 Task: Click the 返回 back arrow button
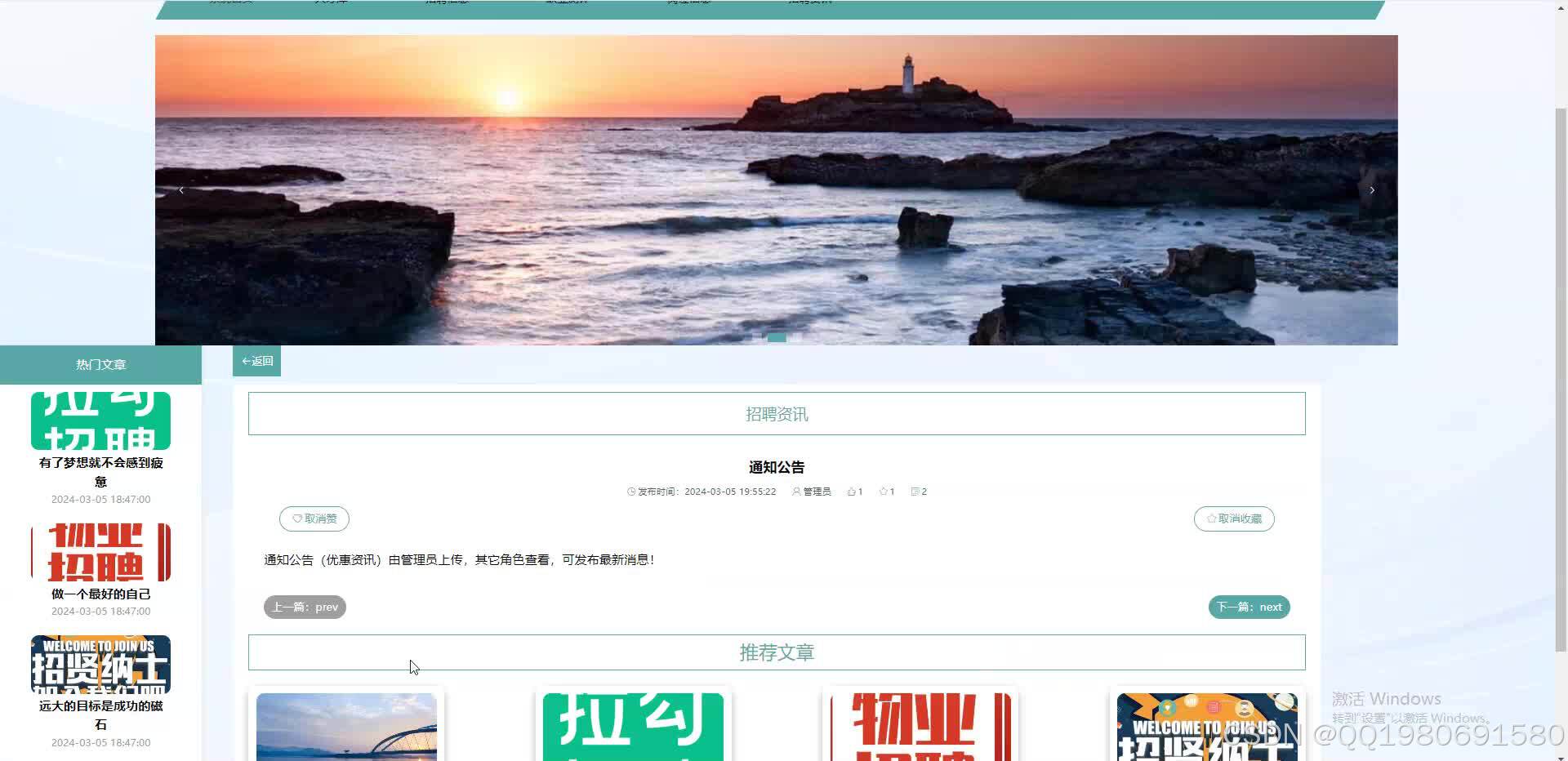pyautogui.click(x=256, y=360)
